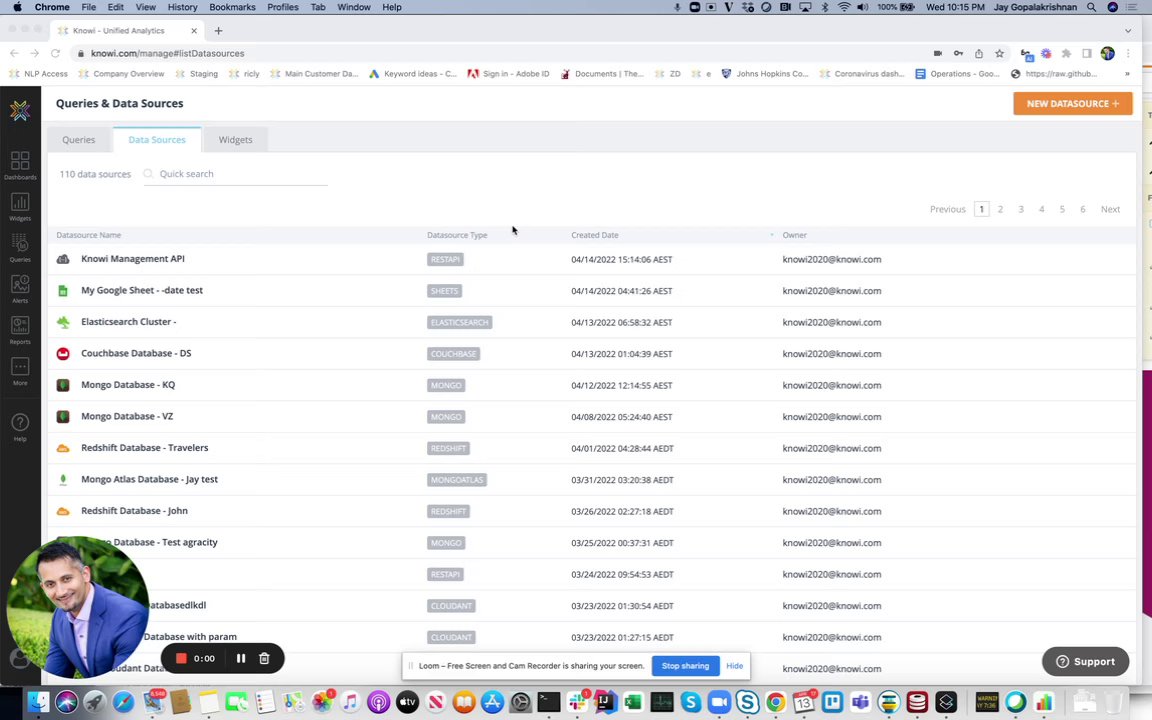Open Help in the left sidebar
Screen dimensions: 1152x720
point(20,427)
